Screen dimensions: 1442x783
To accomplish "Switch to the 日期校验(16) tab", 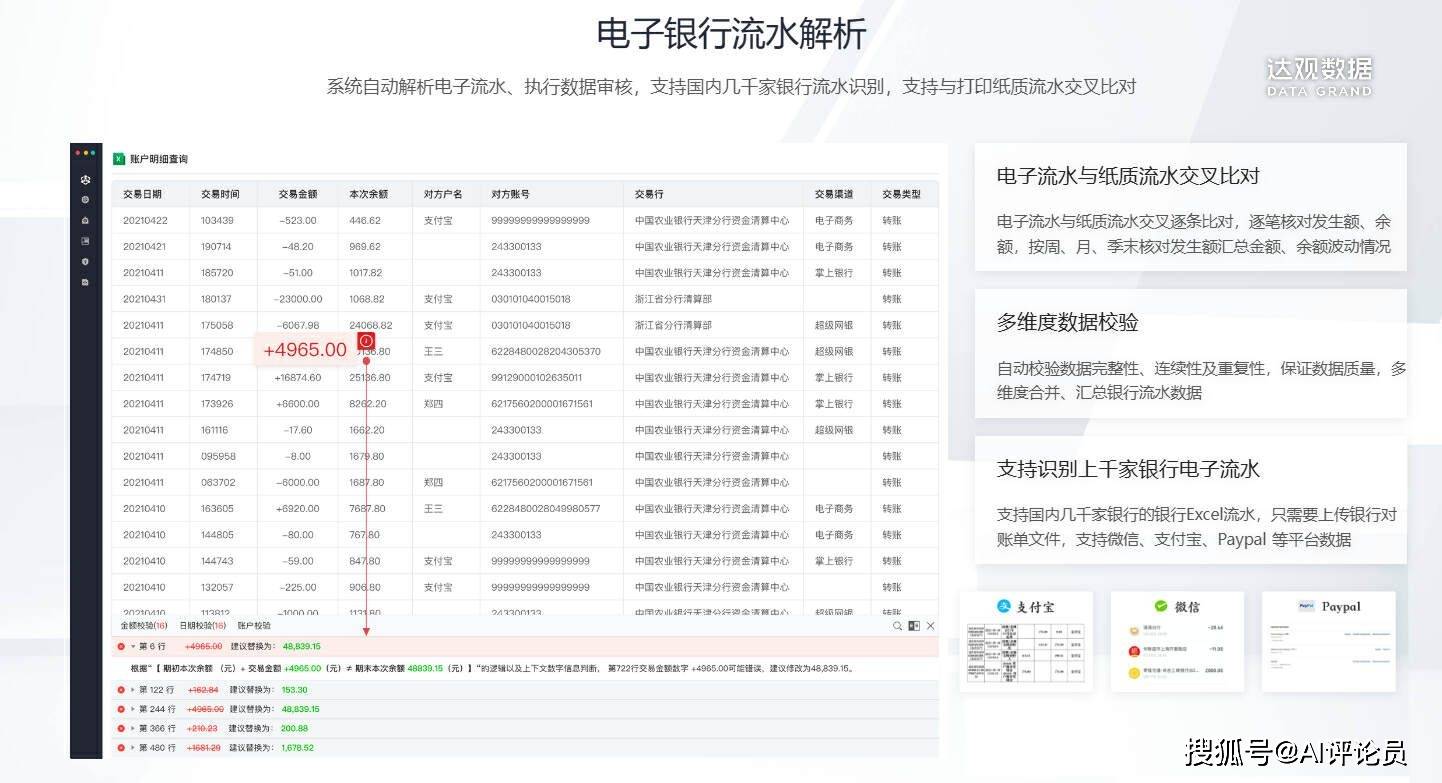I will pyautogui.click(x=202, y=625).
